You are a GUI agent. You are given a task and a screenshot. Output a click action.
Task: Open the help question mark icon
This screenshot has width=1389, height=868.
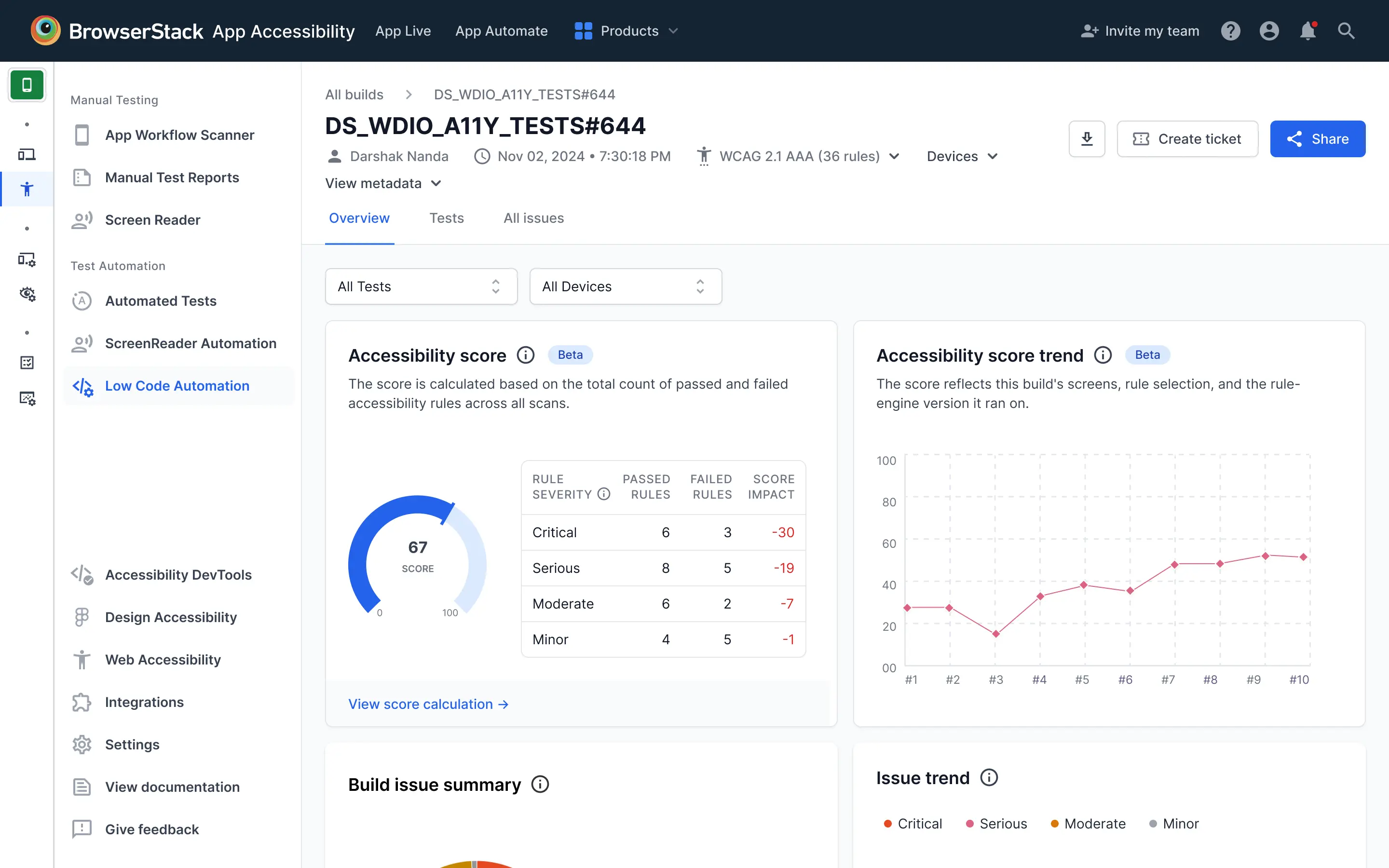click(1231, 31)
